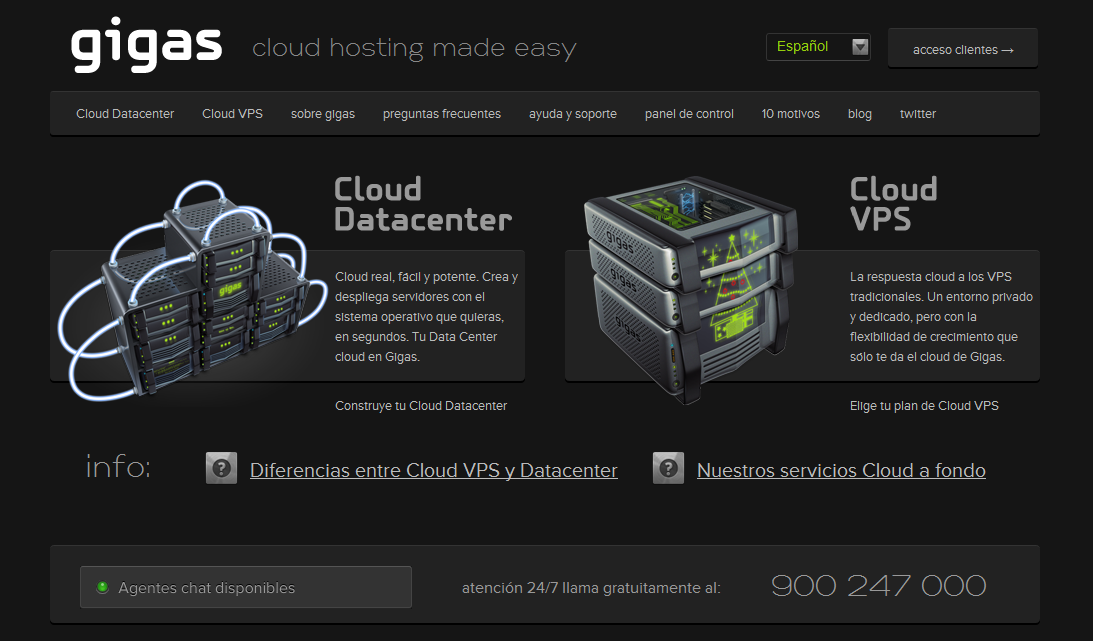Go to panel de control
This screenshot has width=1093, height=641.
click(x=689, y=114)
